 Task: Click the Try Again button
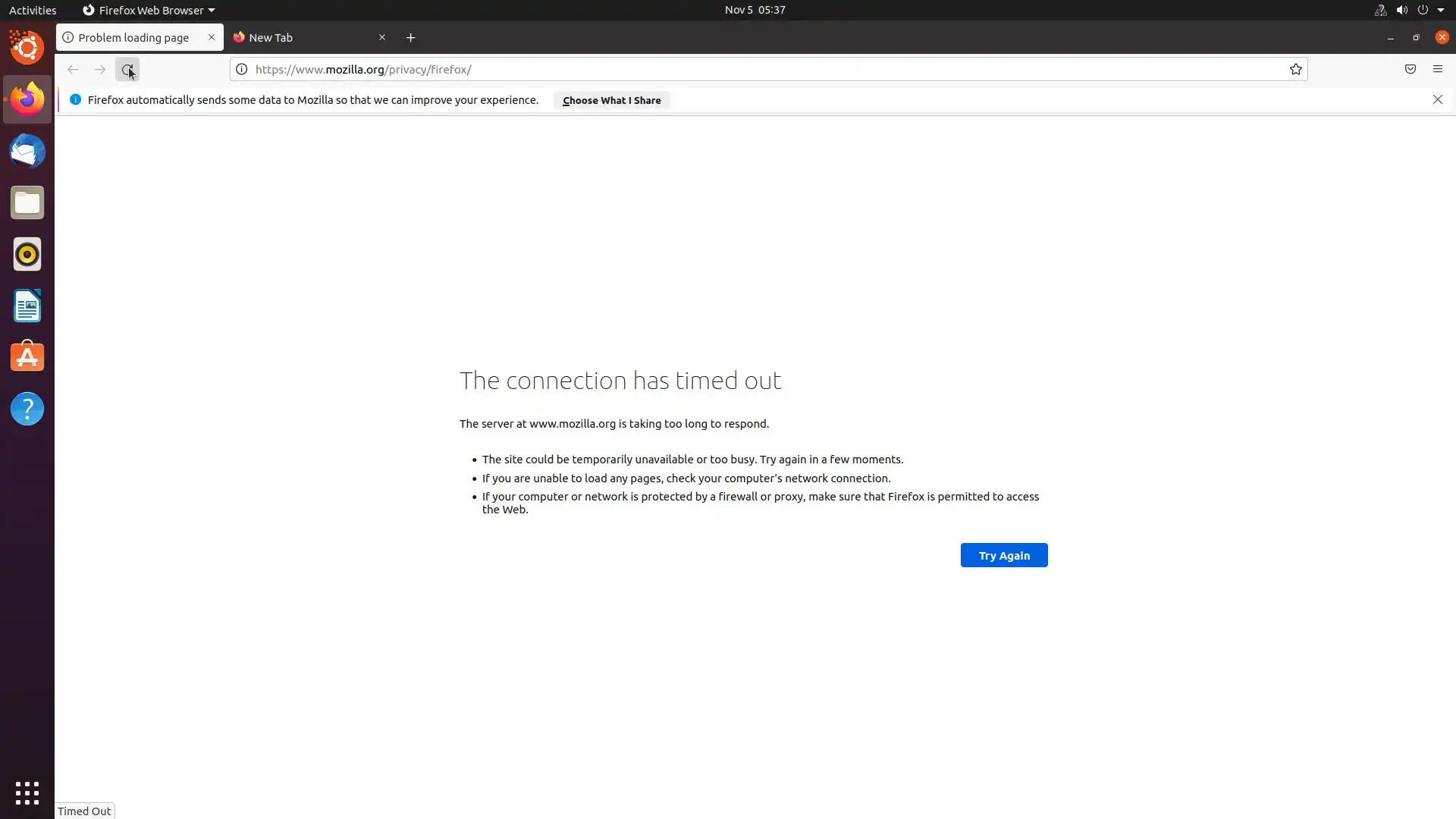pyautogui.click(x=1003, y=555)
